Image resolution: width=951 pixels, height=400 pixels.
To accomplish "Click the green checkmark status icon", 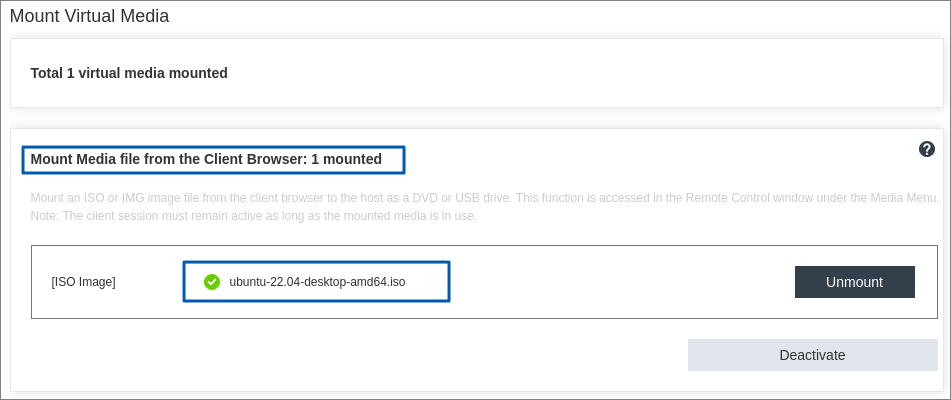I will pyautogui.click(x=212, y=282).
